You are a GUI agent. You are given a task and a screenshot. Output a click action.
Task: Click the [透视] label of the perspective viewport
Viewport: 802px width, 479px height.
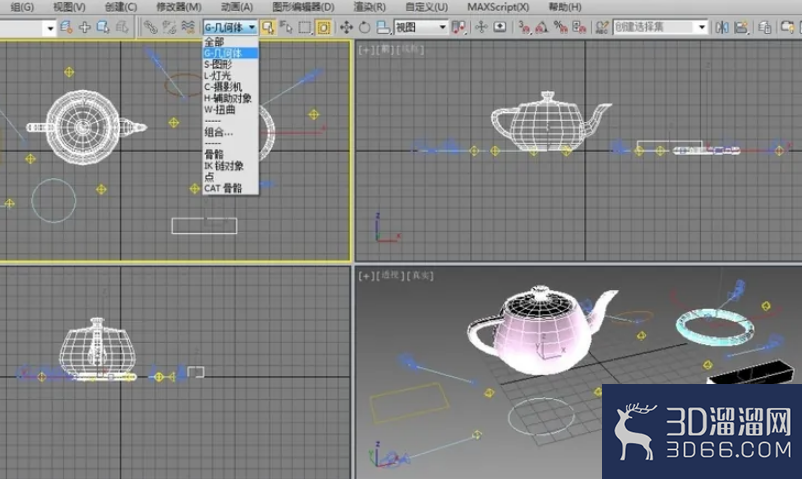pyautogui.click(x=390, y=275)
